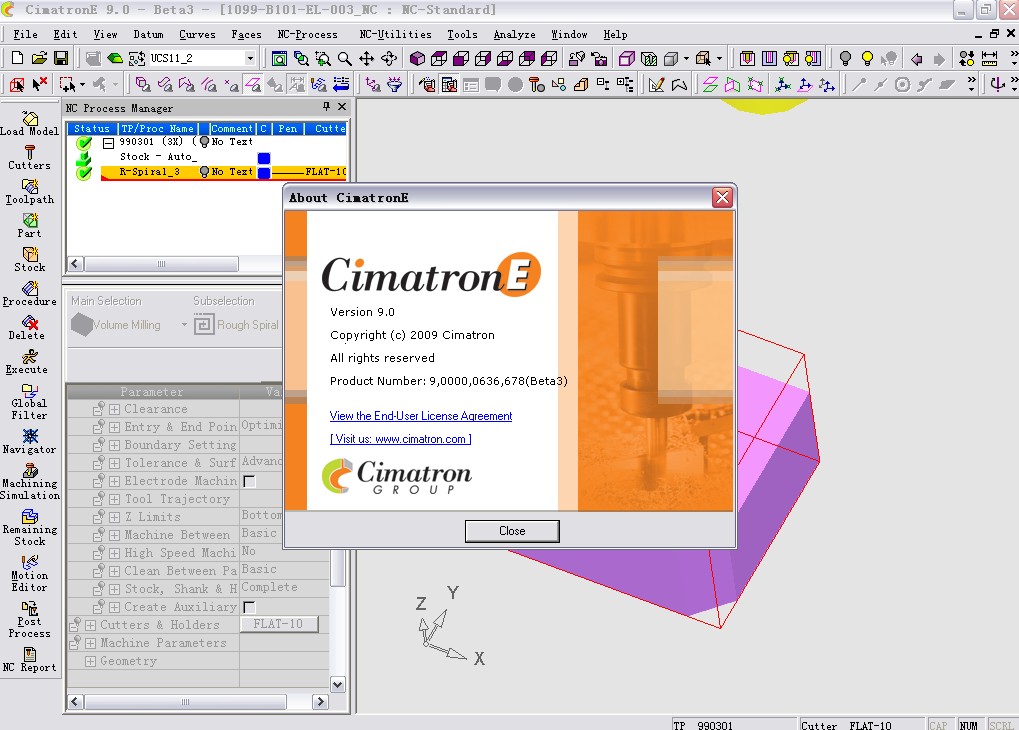Viewport: 1019px width, 730px height.
Task: Expand Cutters & Holders group
Action: tap(90, 625)
